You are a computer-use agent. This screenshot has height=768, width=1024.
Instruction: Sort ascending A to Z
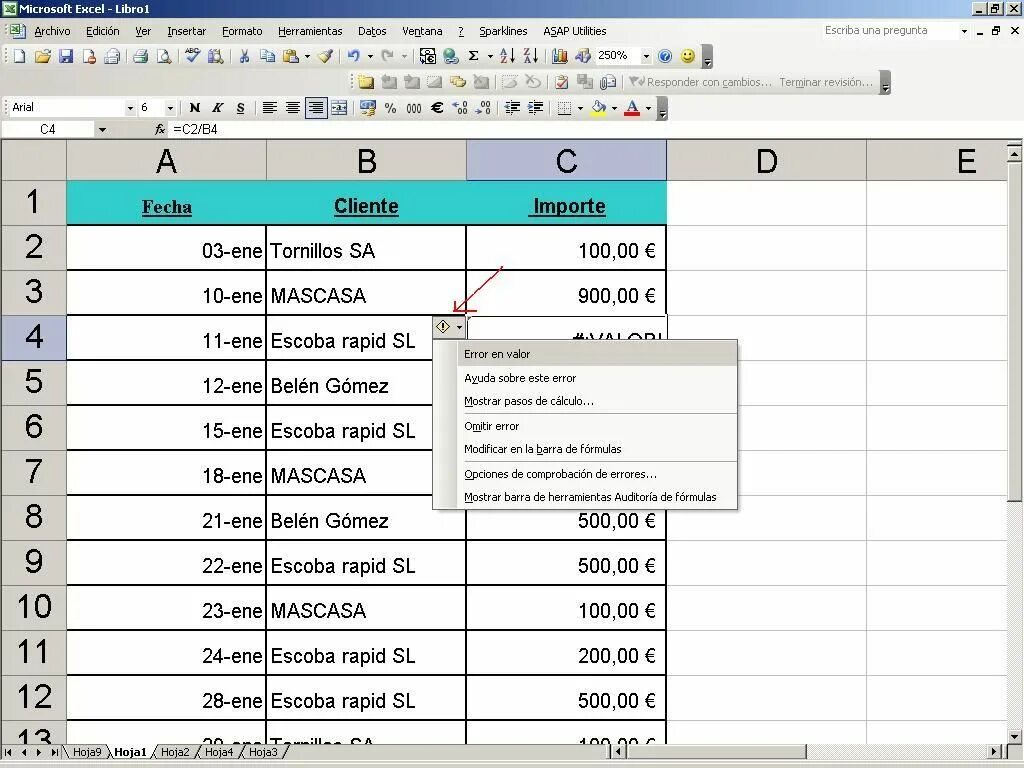pos(507,56)
